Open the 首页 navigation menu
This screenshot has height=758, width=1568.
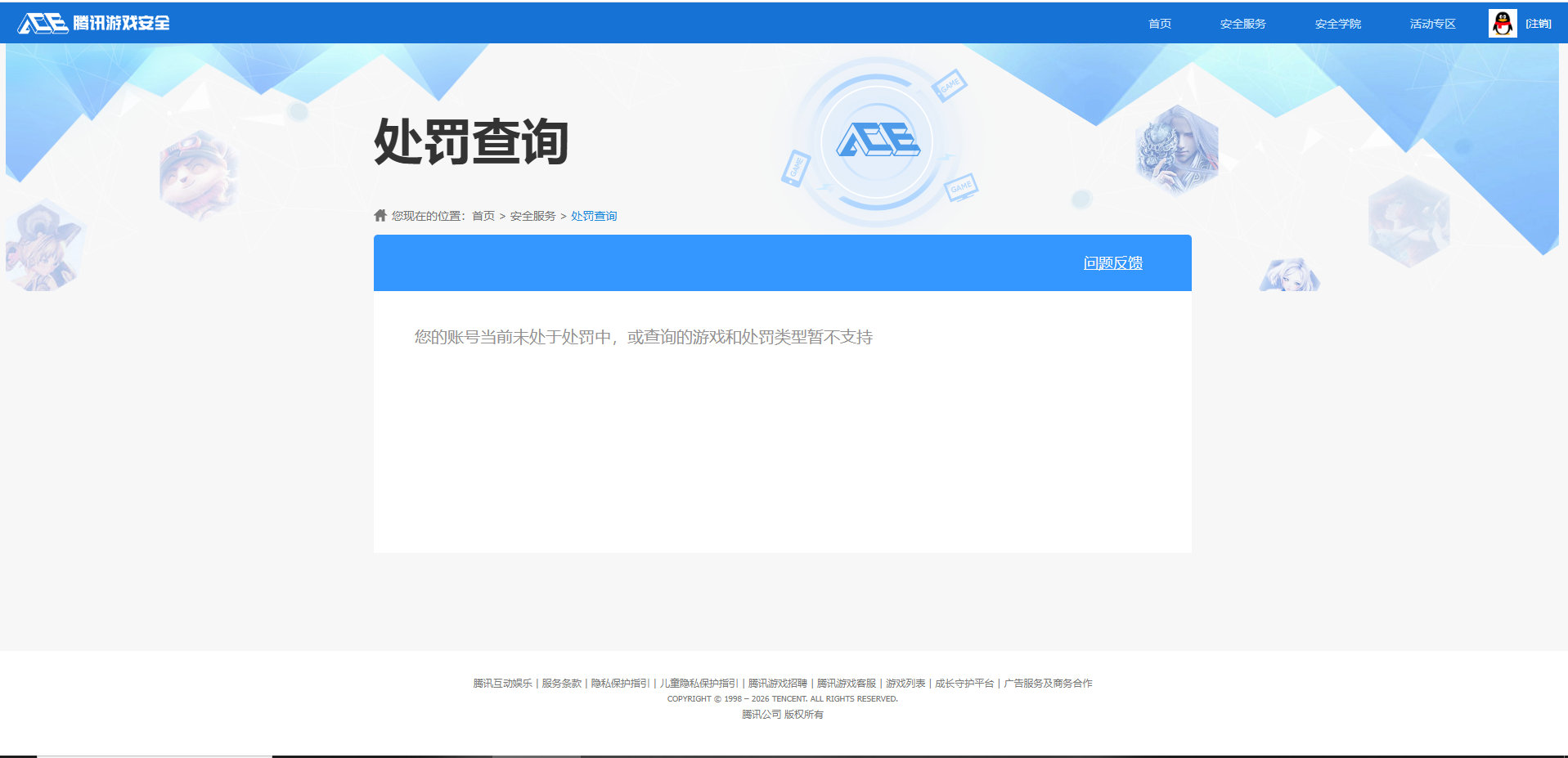[1158, 24]
